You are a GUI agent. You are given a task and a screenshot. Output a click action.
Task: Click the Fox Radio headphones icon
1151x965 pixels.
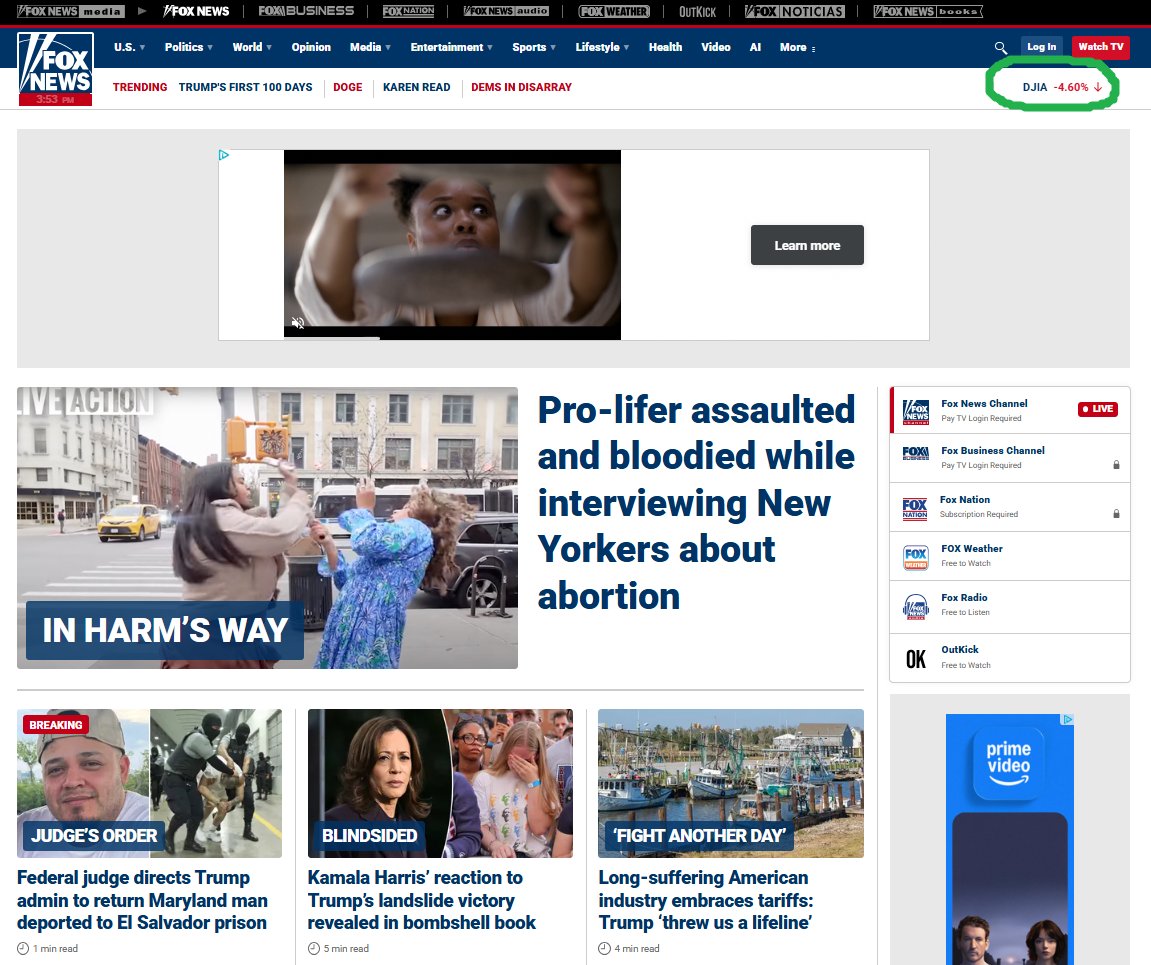[915, 607]
